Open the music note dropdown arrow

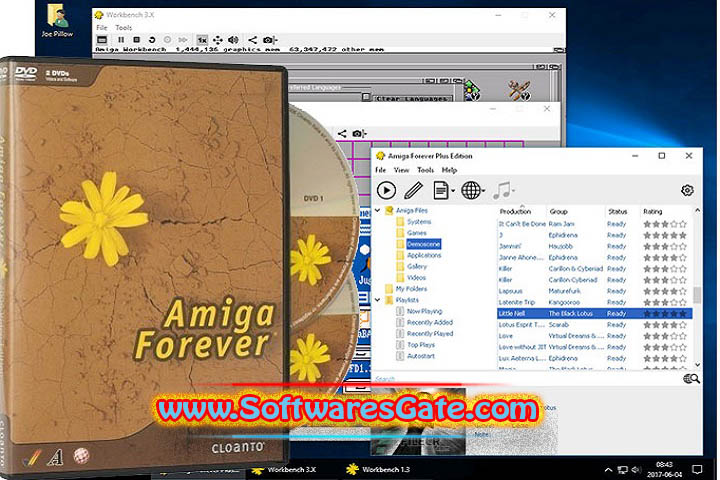513,191
